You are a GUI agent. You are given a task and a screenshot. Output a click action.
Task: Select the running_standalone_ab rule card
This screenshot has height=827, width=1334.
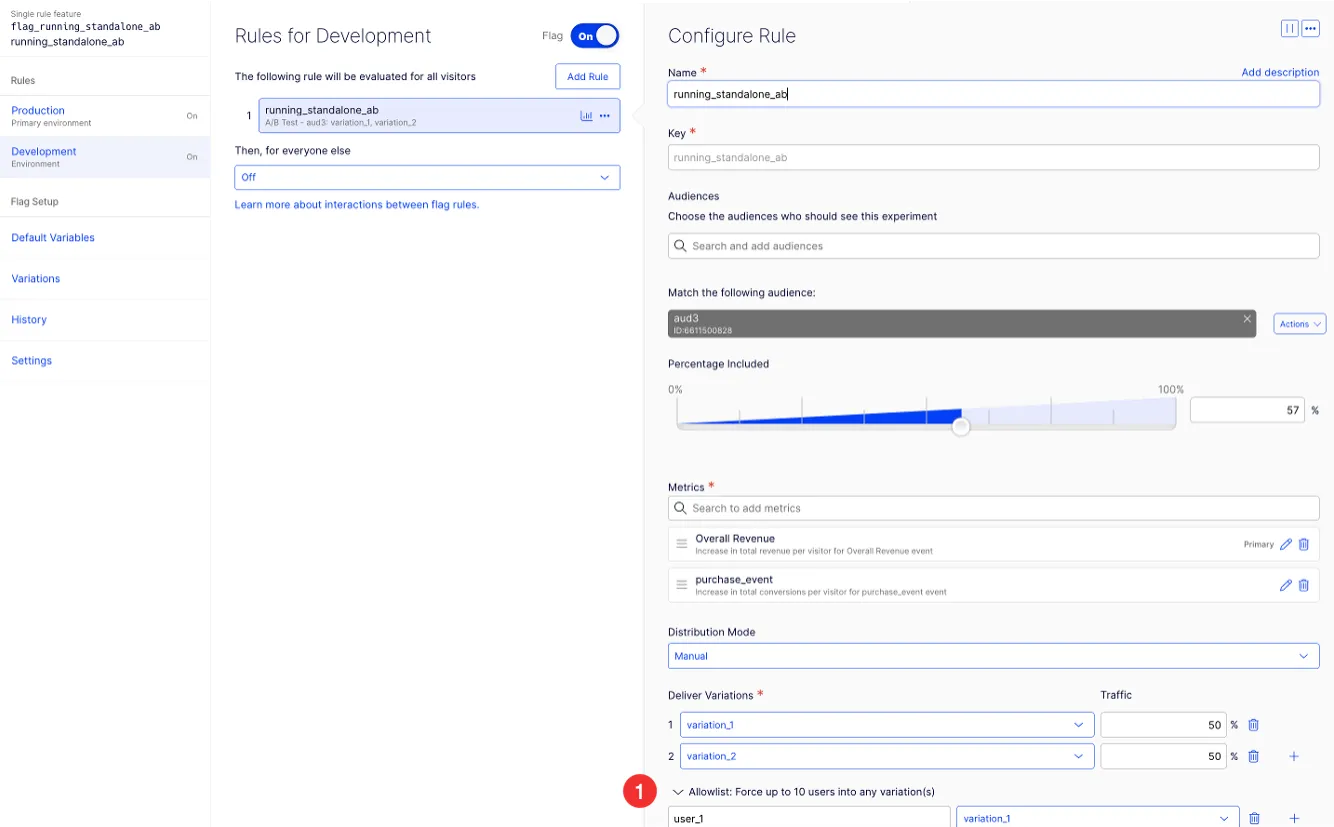coord(439,116)
